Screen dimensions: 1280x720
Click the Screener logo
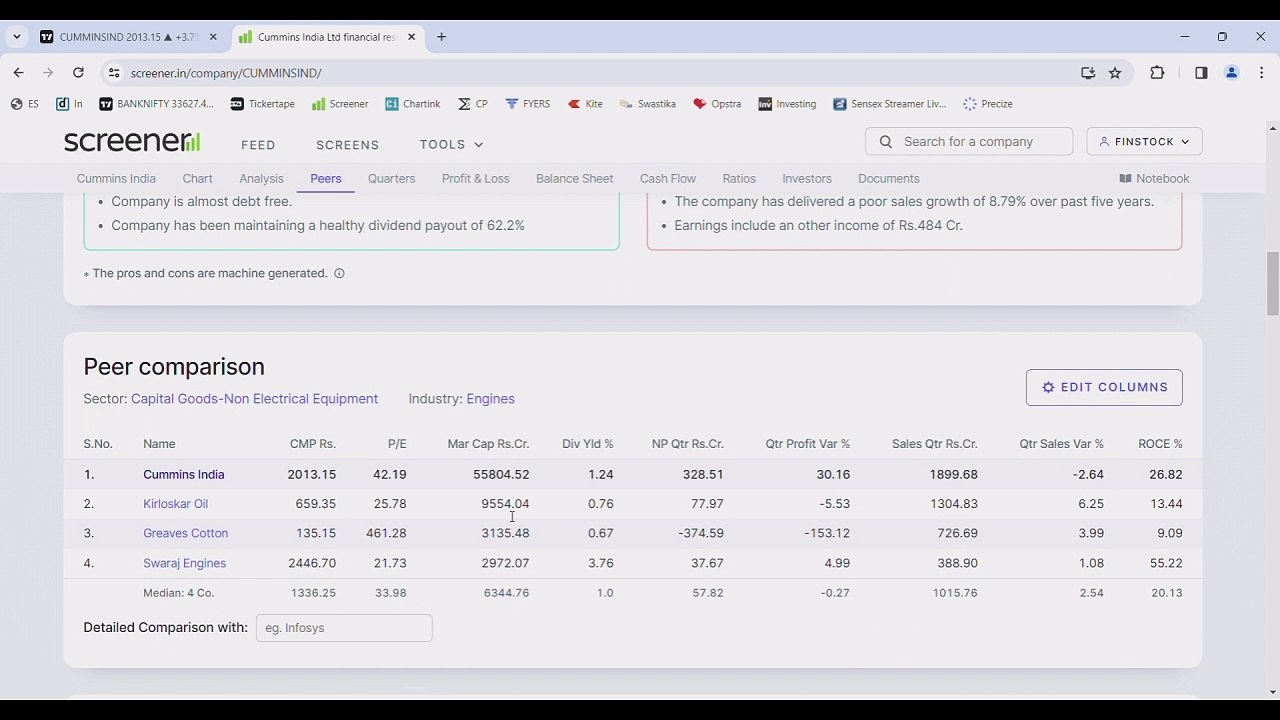pyautogui.click(x=132, y=142)
